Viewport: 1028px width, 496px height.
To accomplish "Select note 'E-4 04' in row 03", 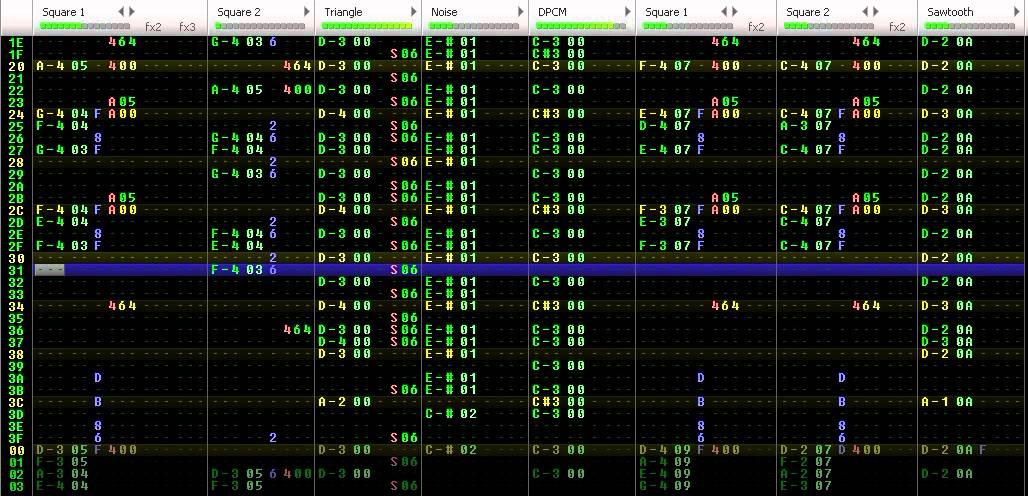I will point(62,486).
